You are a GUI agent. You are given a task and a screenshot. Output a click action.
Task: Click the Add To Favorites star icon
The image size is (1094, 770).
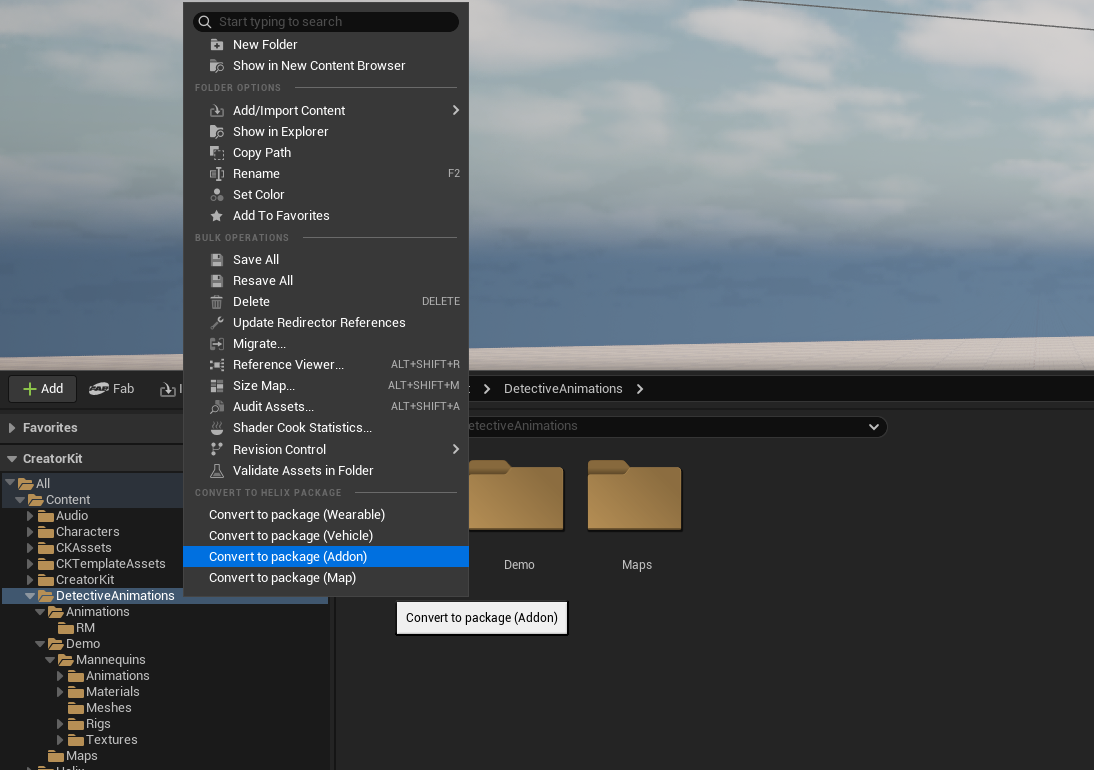(217, 216)
